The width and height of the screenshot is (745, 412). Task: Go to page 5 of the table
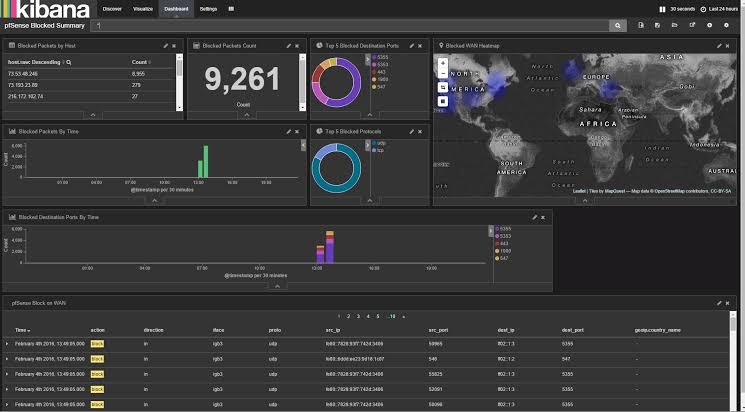[378, 316]
